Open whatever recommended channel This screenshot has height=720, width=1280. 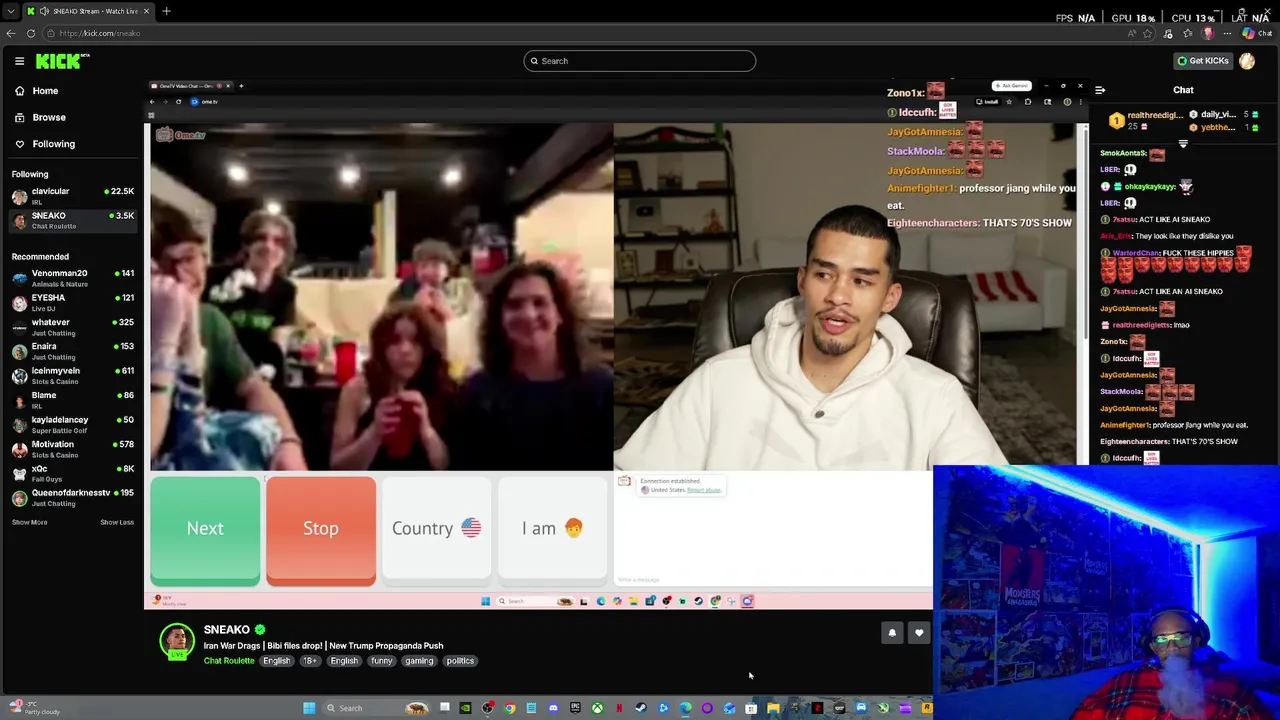pyautogui.click(x=72, y=327)
